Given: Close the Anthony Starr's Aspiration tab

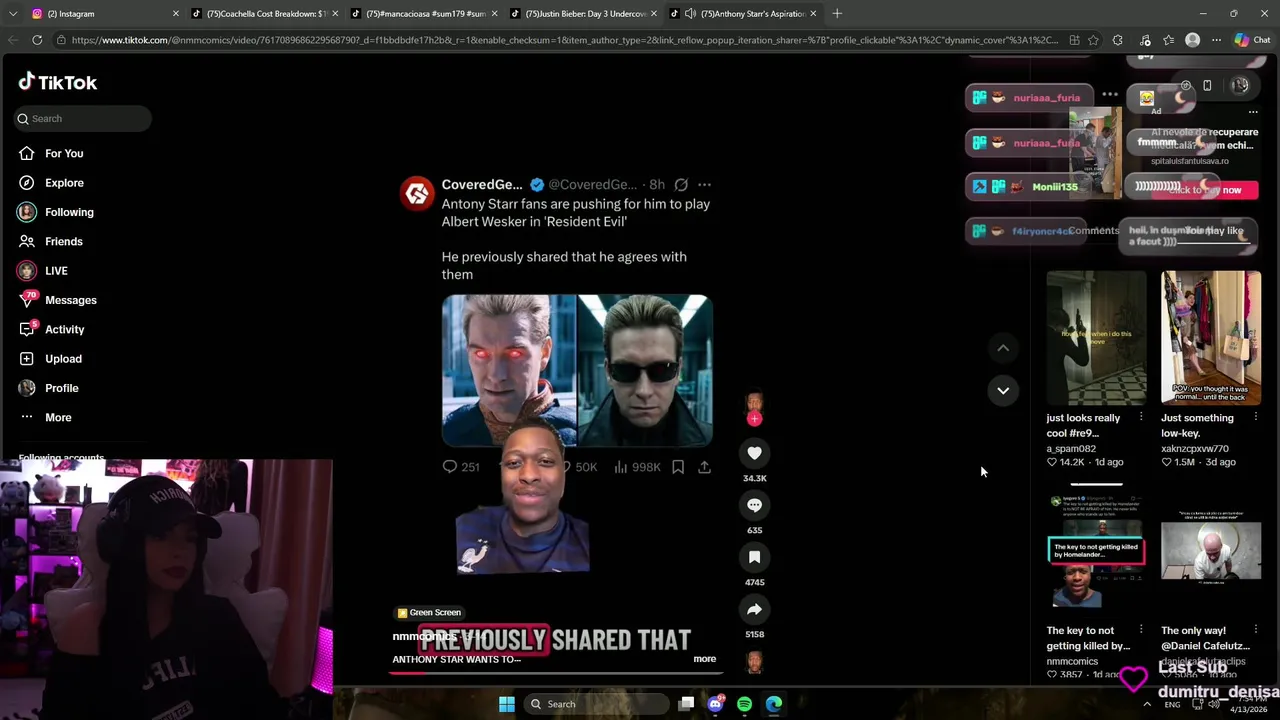Looking at the screenshot, I should click(x=813, y=14).
